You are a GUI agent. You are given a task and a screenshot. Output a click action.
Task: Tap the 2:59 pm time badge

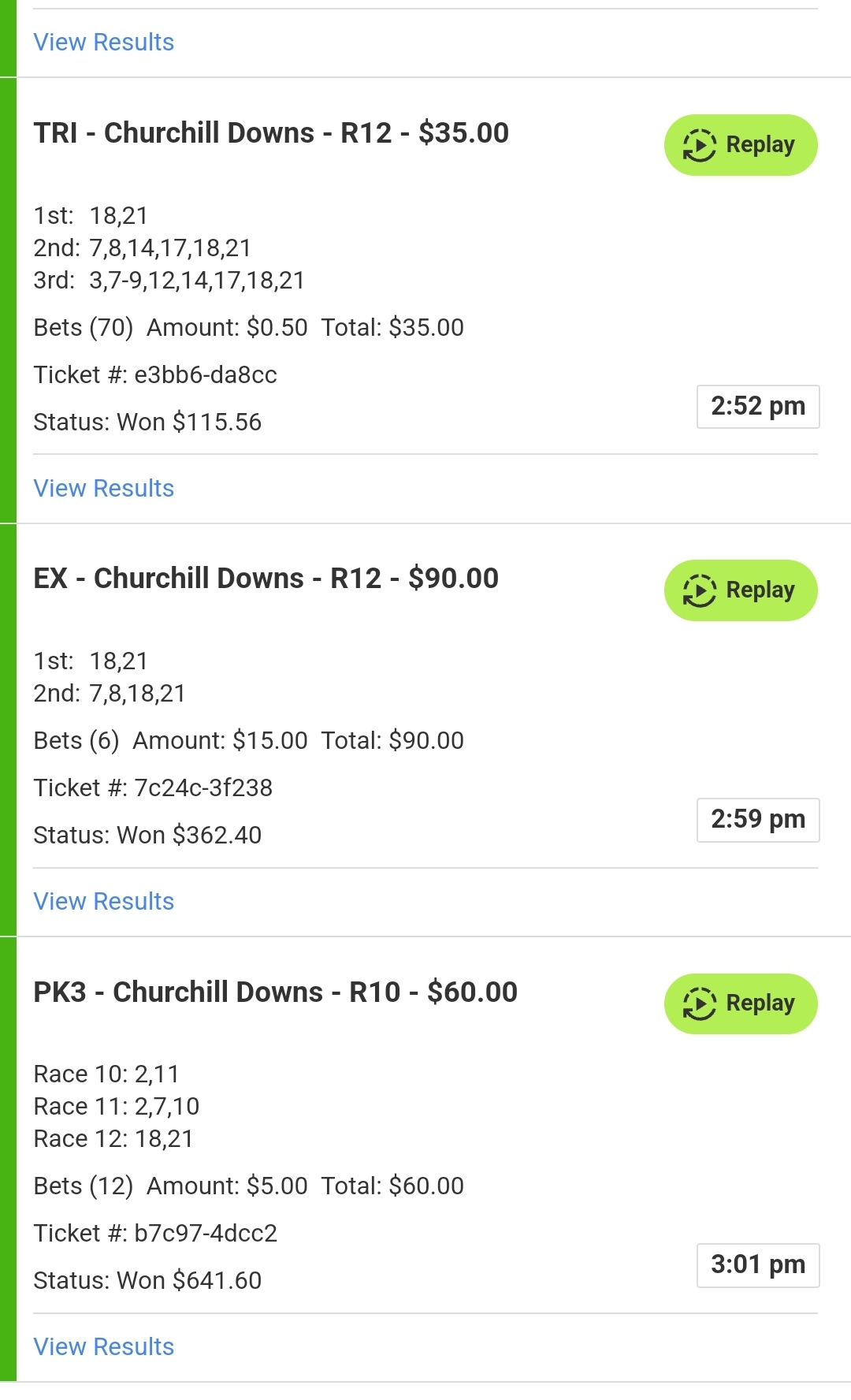click(758, 820)
